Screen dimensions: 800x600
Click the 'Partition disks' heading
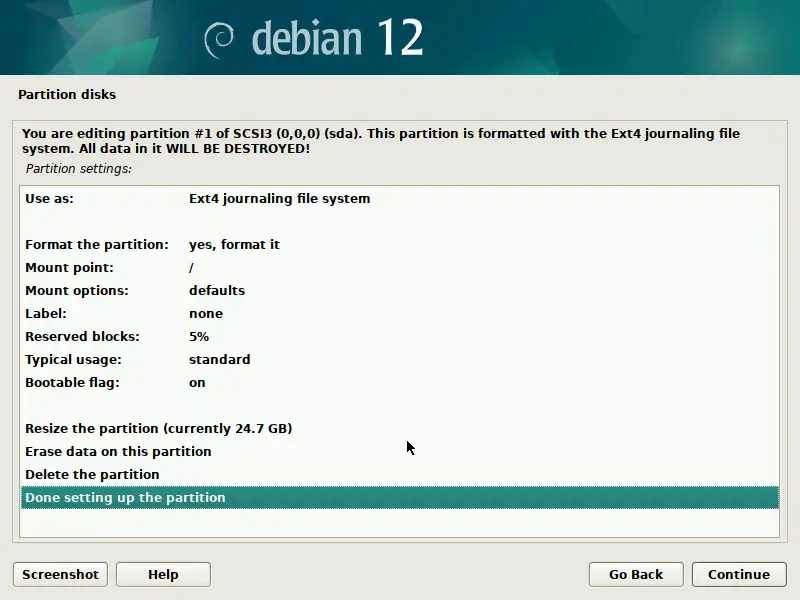point(67,94)
